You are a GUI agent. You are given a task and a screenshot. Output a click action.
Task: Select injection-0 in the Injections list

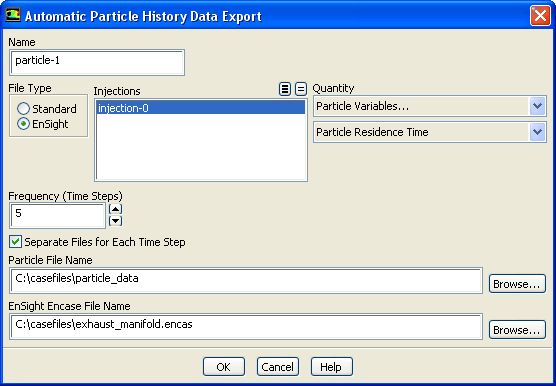[x=201, y=108]
